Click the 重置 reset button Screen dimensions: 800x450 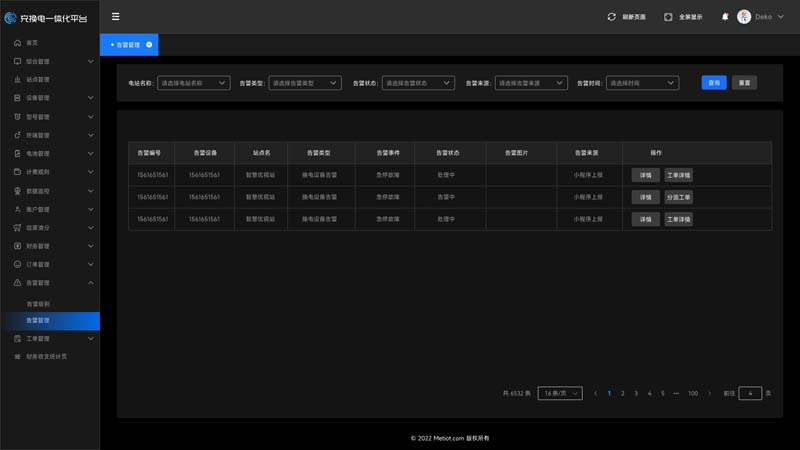pyautogui.click(x=743, y=83)
